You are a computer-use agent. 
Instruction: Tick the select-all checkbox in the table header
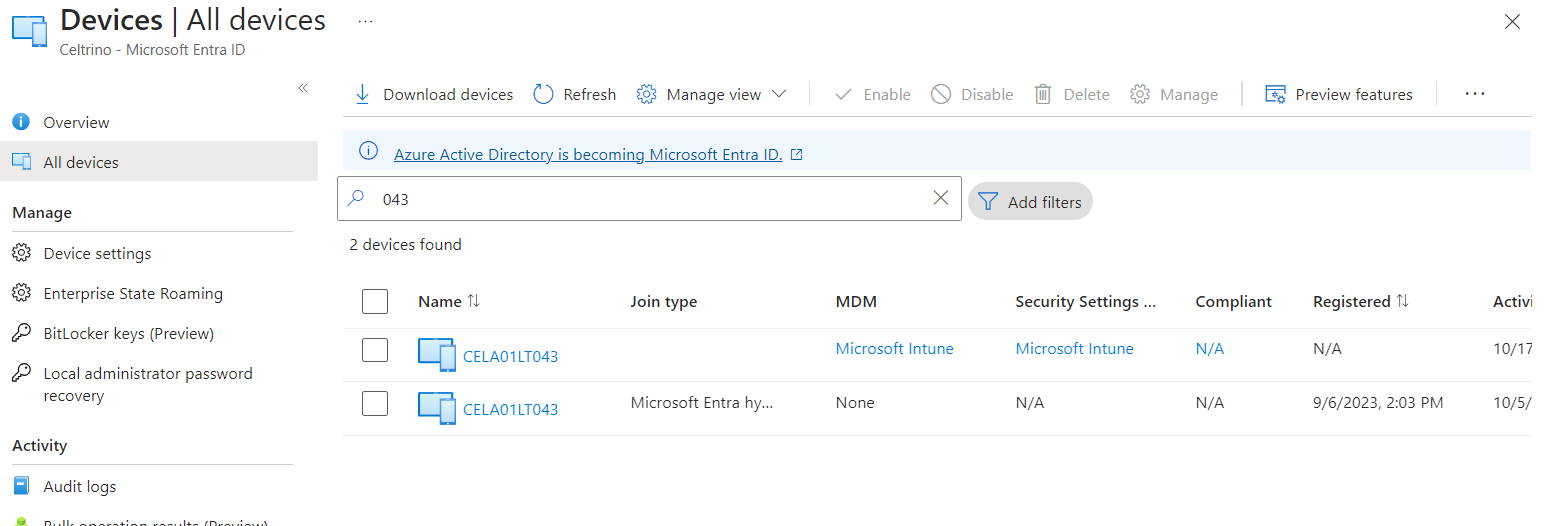pyautogui.click(x=375, y=301)
